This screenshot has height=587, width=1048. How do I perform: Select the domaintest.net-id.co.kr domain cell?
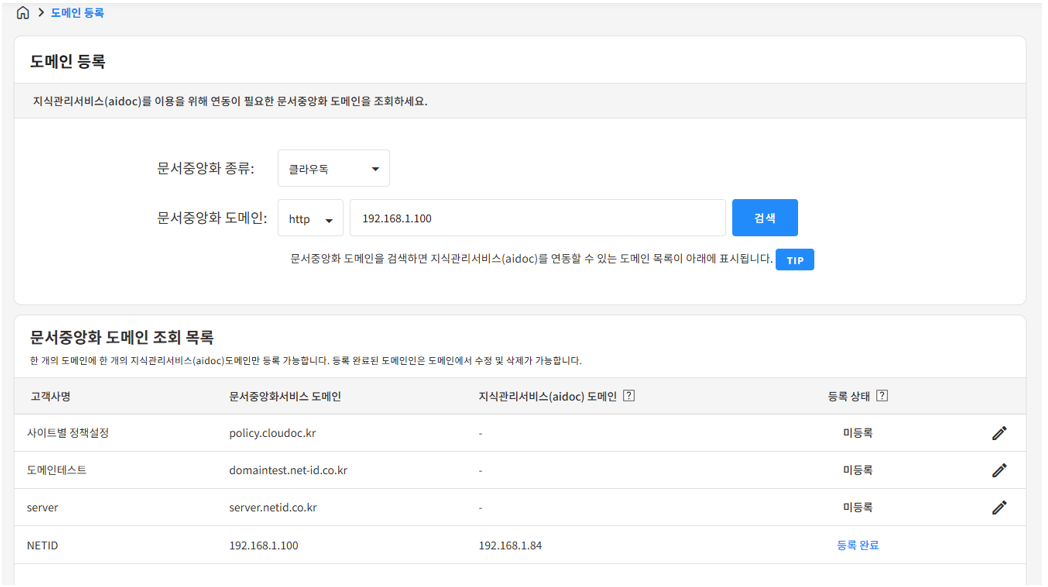point(288,470)
